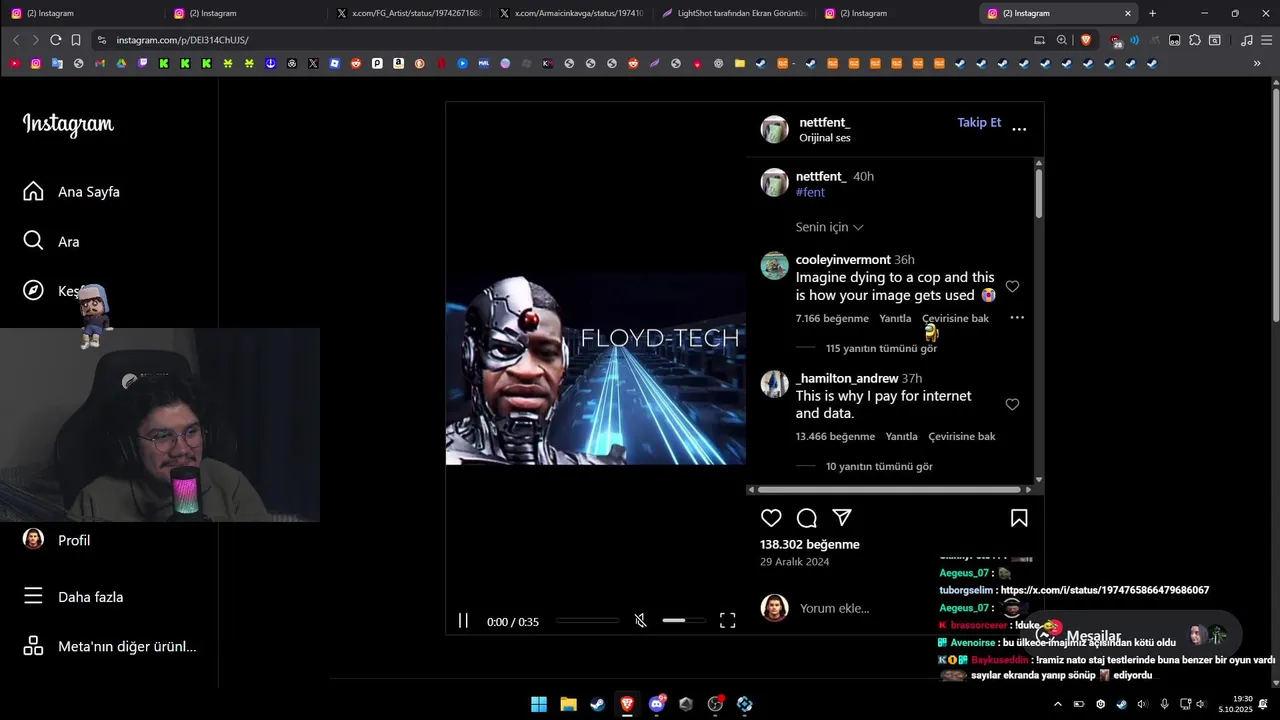Show hidden system tray icons
The height and width of the screenshot is (720, 1280).
coord(1058,704)
